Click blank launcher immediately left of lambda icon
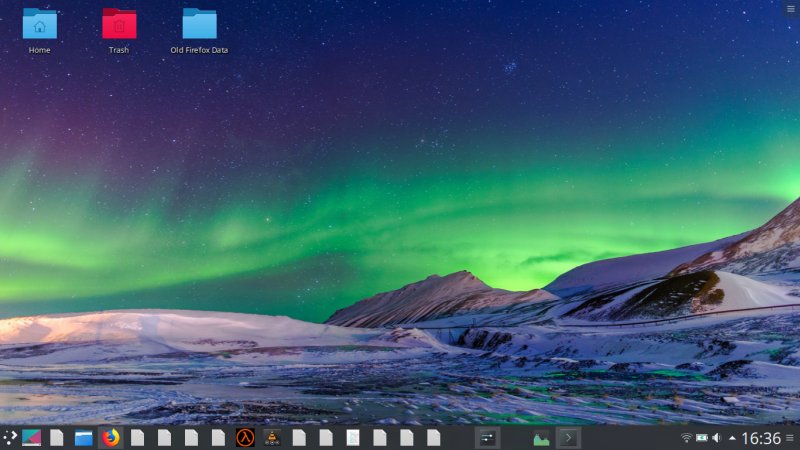Viewport: 800px width, 450px height. tap(218, 438)
